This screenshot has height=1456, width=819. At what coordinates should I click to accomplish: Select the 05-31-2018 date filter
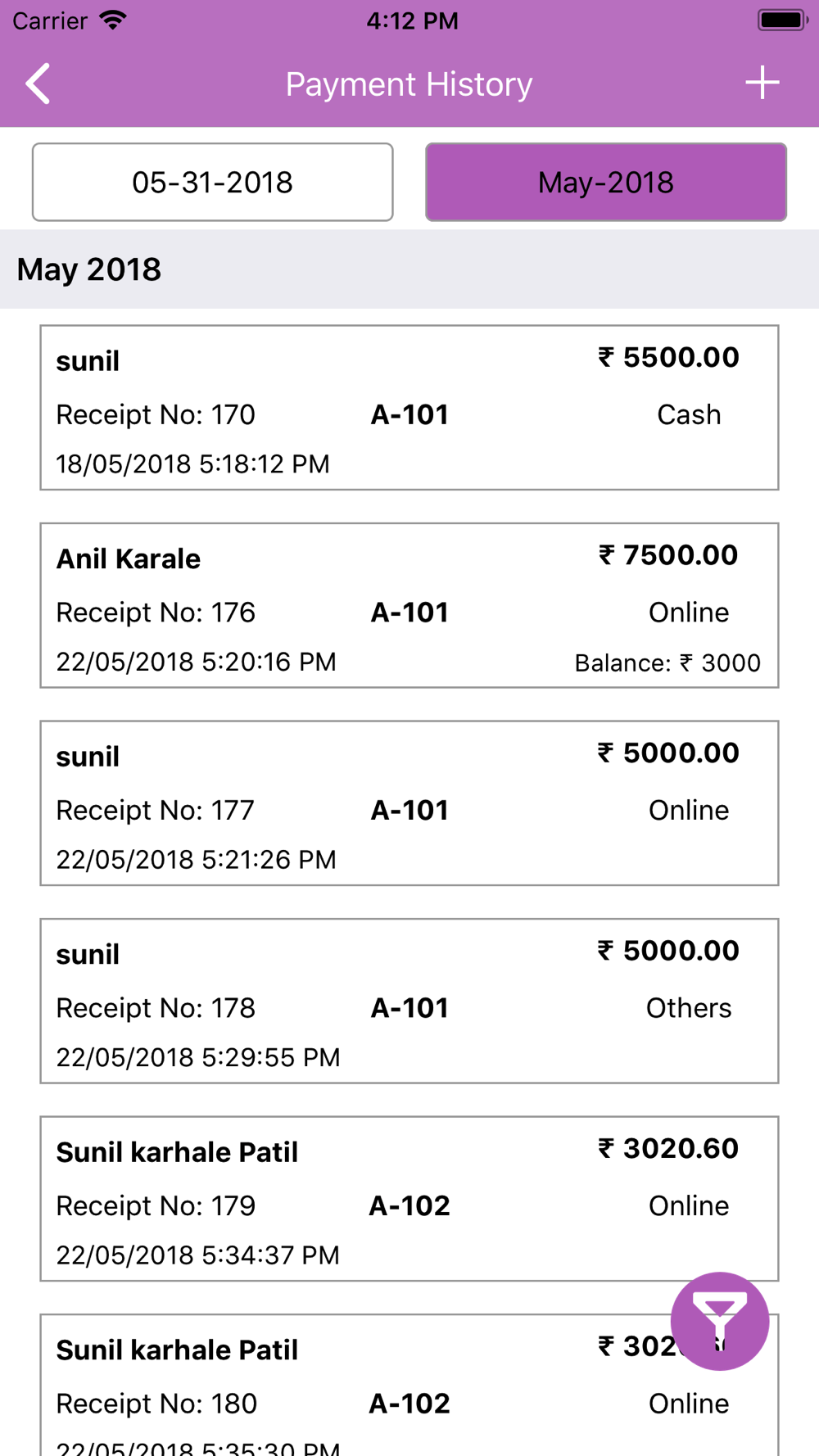[213, 182]
